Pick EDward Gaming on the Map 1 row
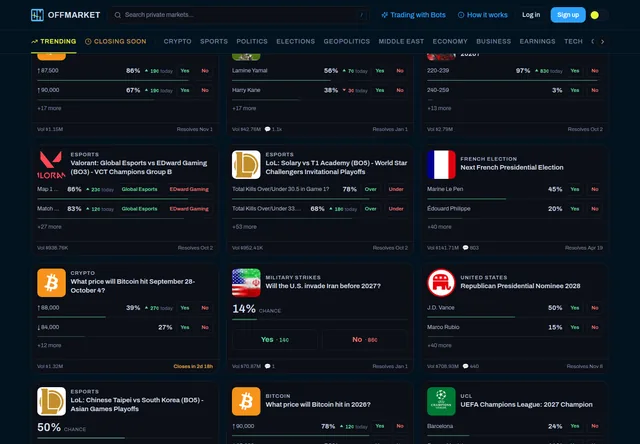Image resolution: width=640 pixels, height=444 pixels. (x=189, y=189)
